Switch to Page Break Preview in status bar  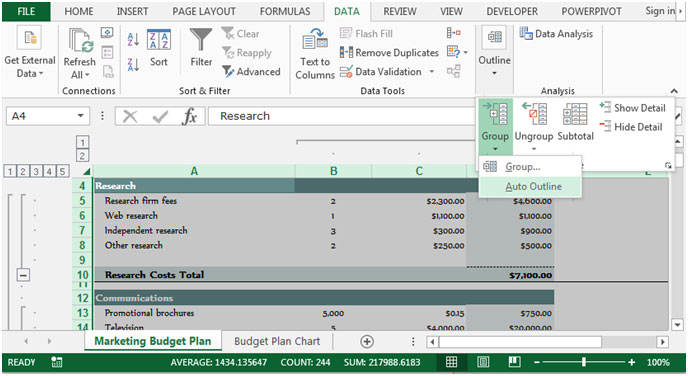click(514, 362)
